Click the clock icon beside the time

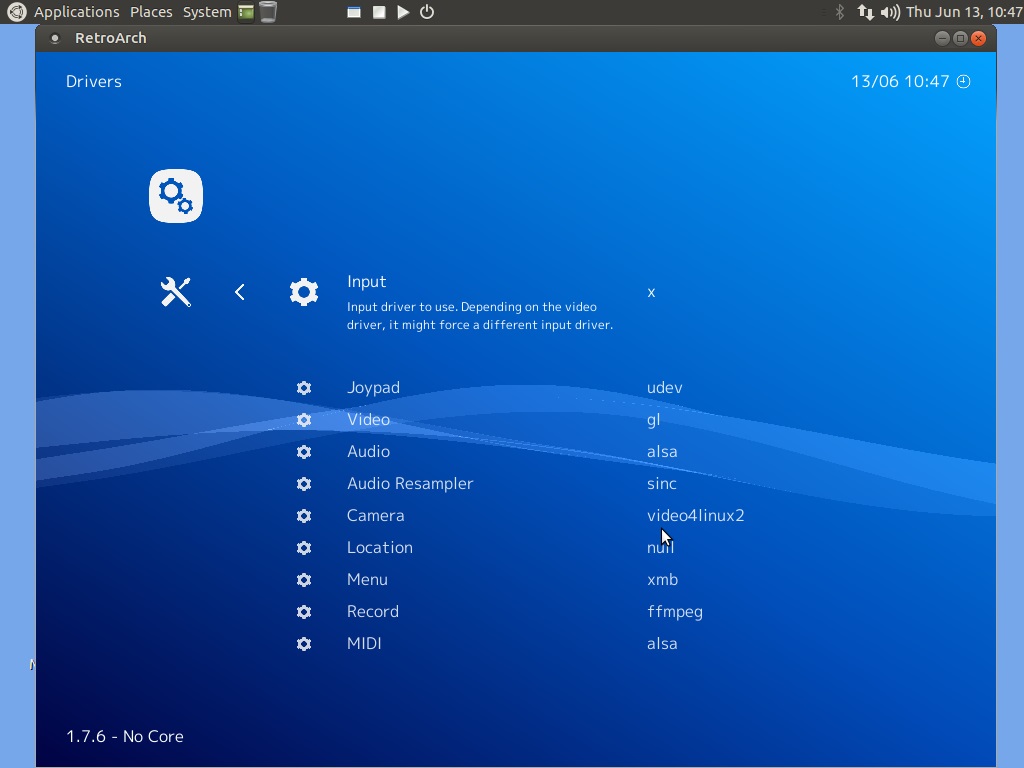pos(964,82)
